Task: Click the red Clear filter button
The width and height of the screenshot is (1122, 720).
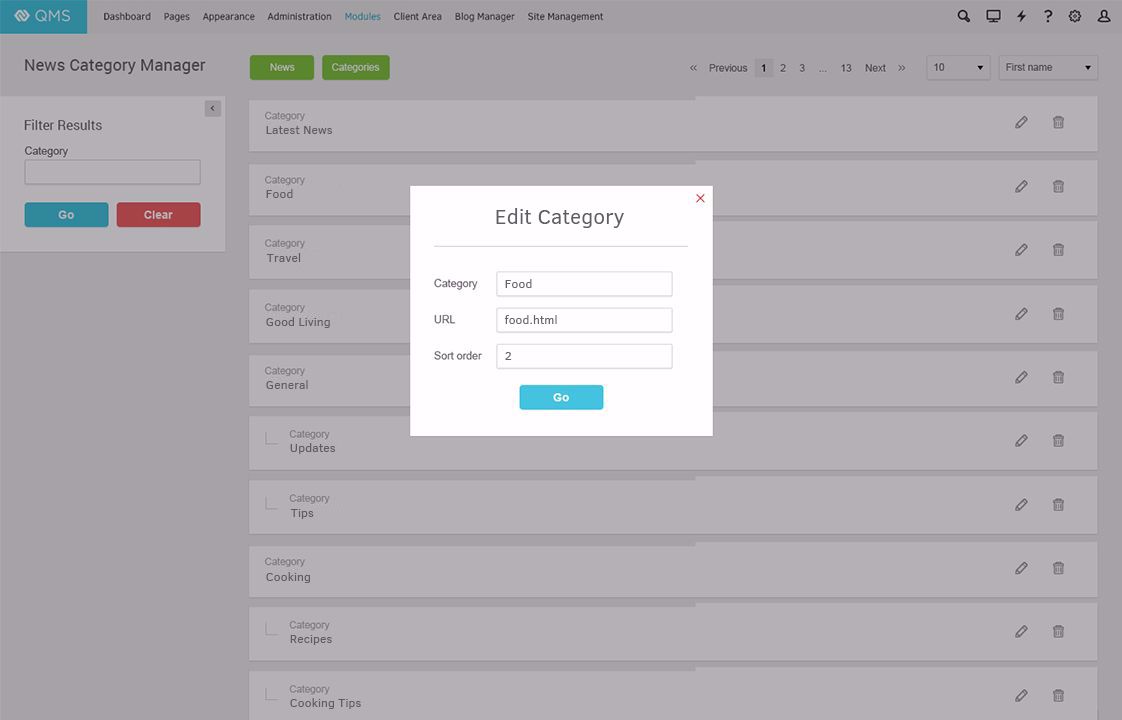Action: [x=158, y=215]
